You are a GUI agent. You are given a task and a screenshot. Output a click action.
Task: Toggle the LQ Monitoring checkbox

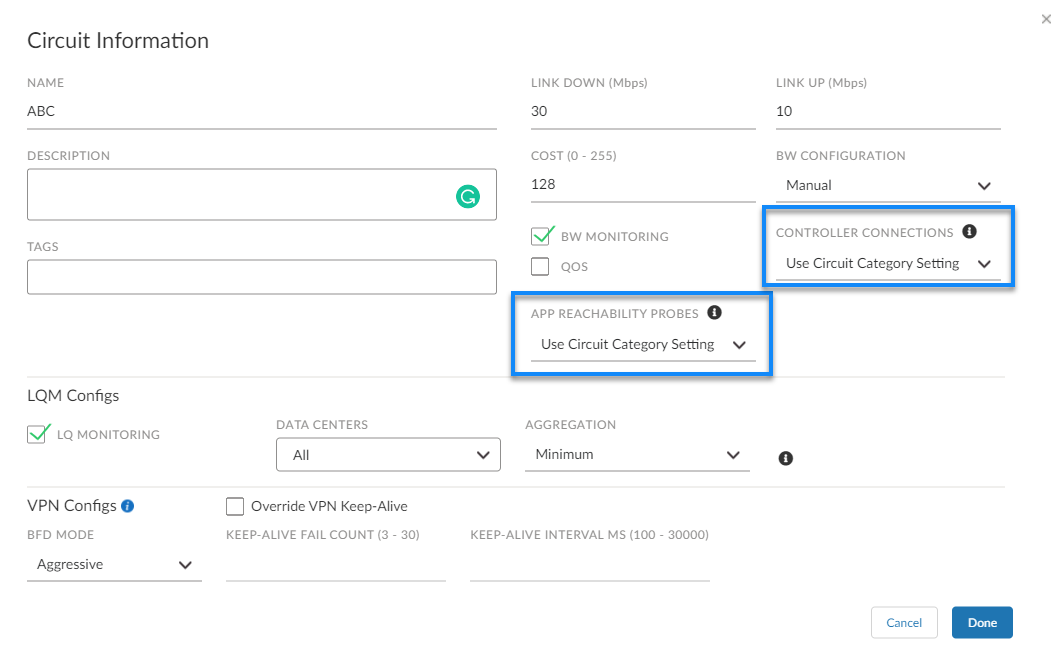click(x=37, y=434)
